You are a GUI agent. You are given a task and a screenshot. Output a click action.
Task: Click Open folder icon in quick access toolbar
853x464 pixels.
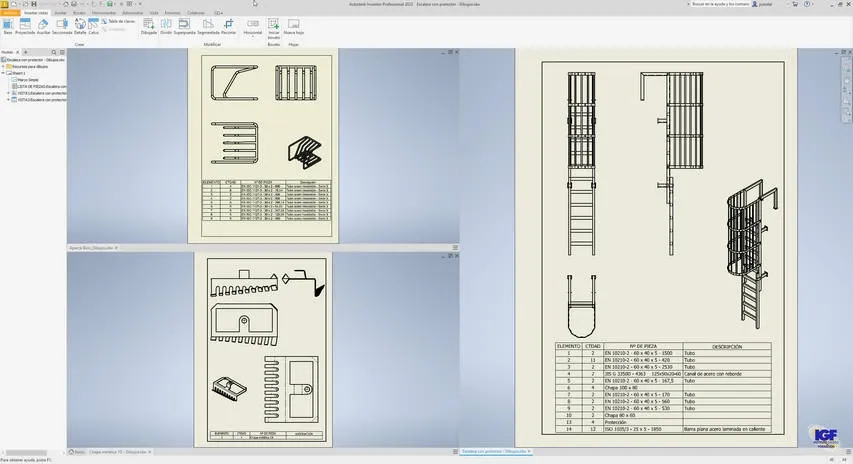pos(25,4)
